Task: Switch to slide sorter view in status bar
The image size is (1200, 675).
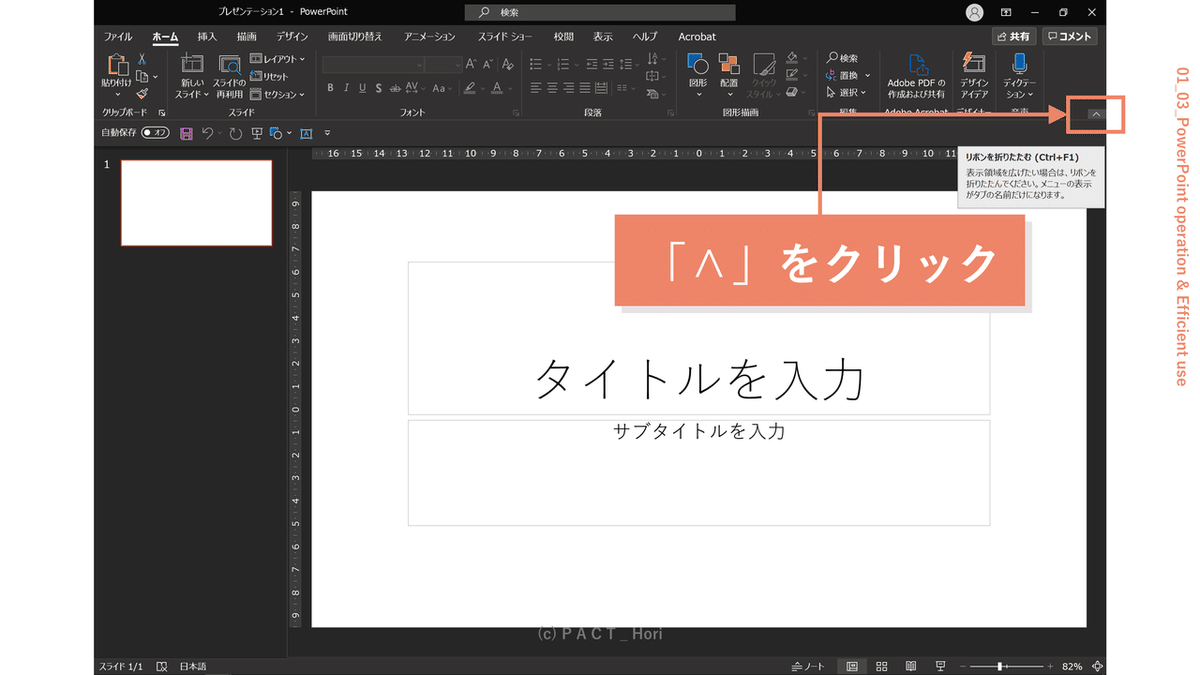Action: click(x=881, y=666)
